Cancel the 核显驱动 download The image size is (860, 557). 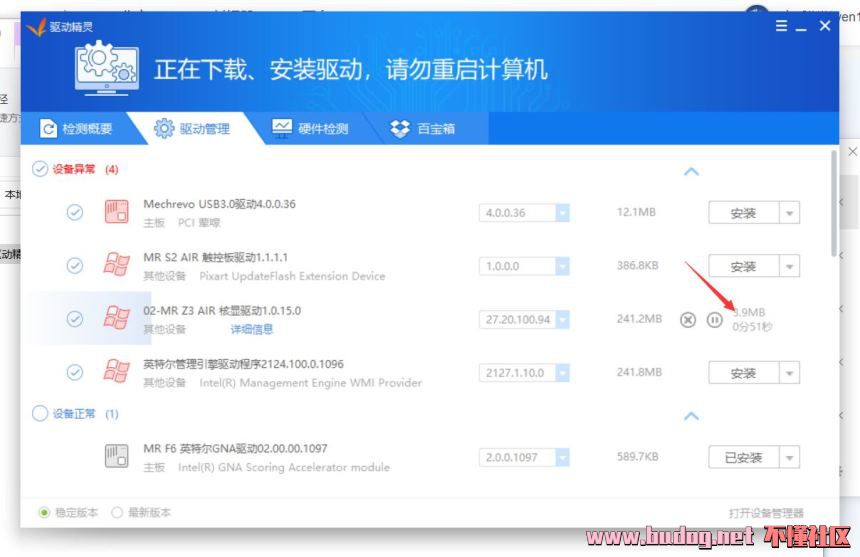click(x=688, y=320)
